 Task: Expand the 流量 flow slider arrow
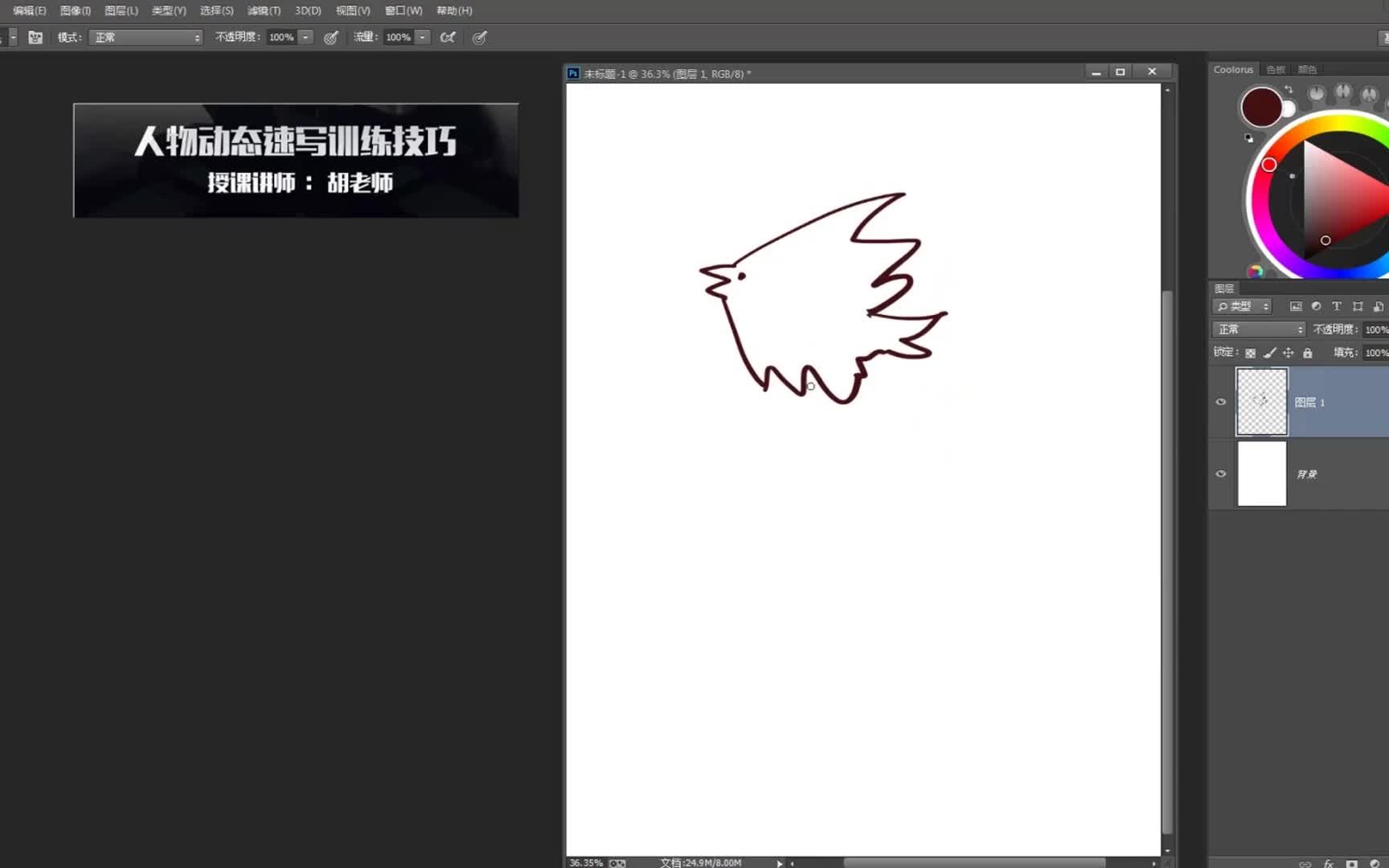point(422,37)
